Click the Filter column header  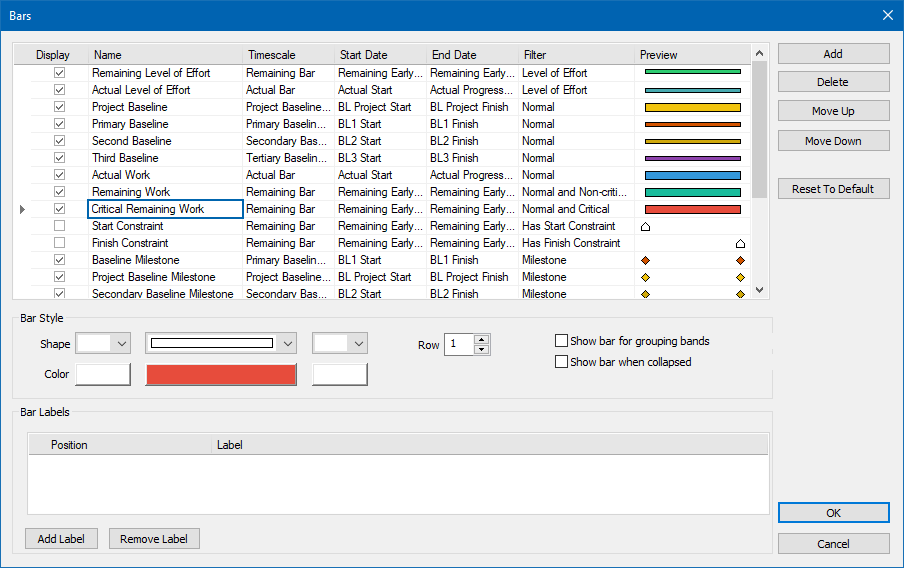577,55
